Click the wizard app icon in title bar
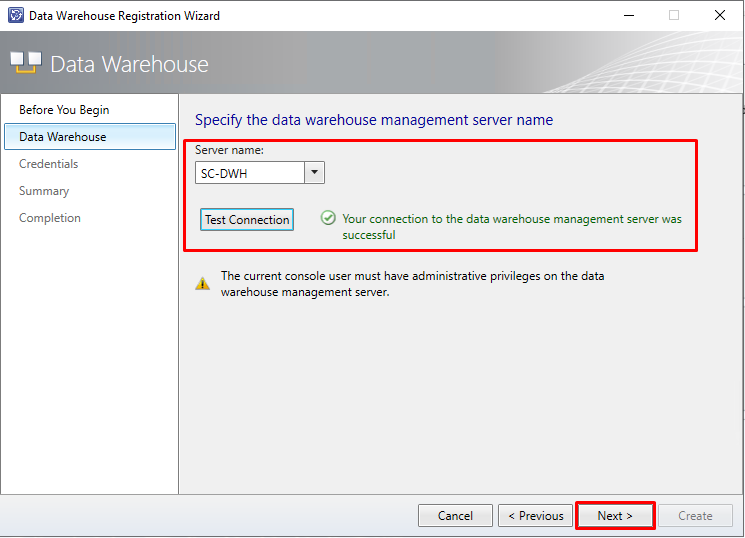 16,15
